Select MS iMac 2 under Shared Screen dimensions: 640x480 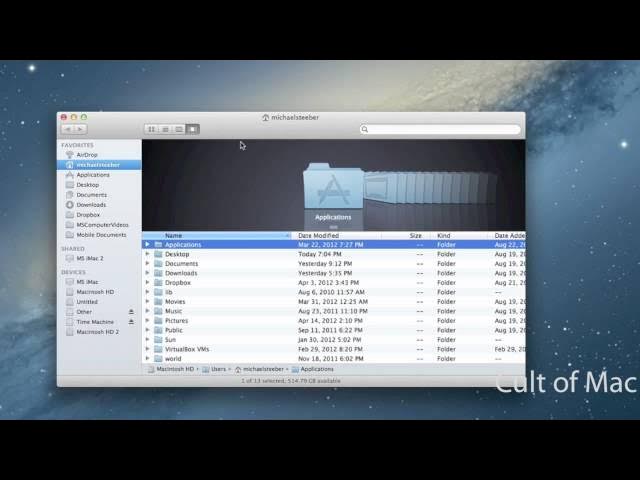(89, 258)
